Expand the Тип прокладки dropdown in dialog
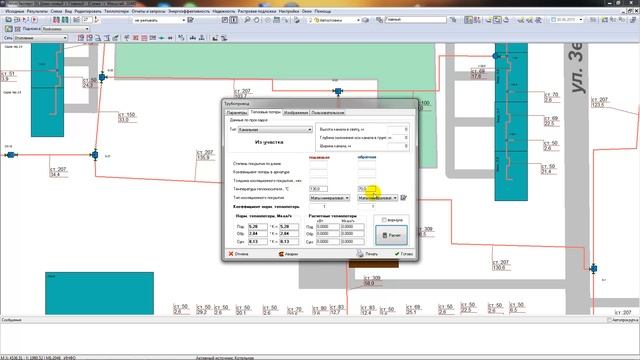 [275, 130]
